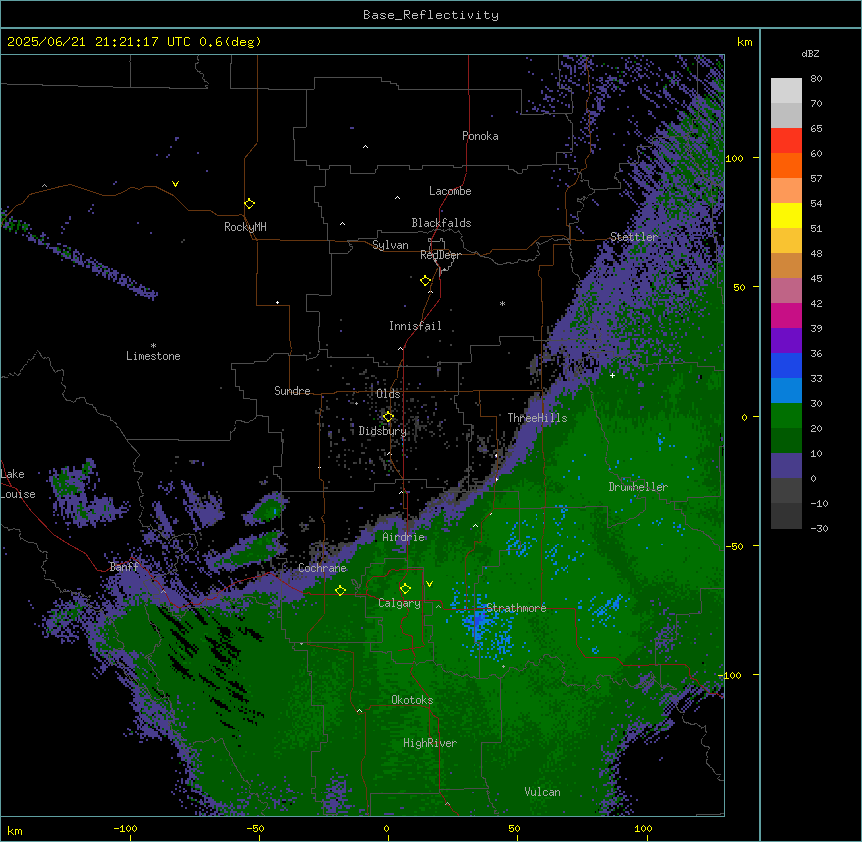Image resolution: width=862 pixels, height=842 pixels.
Task: Click the magenta 39 dBZ legend swatch
Action: click(786, 315)
